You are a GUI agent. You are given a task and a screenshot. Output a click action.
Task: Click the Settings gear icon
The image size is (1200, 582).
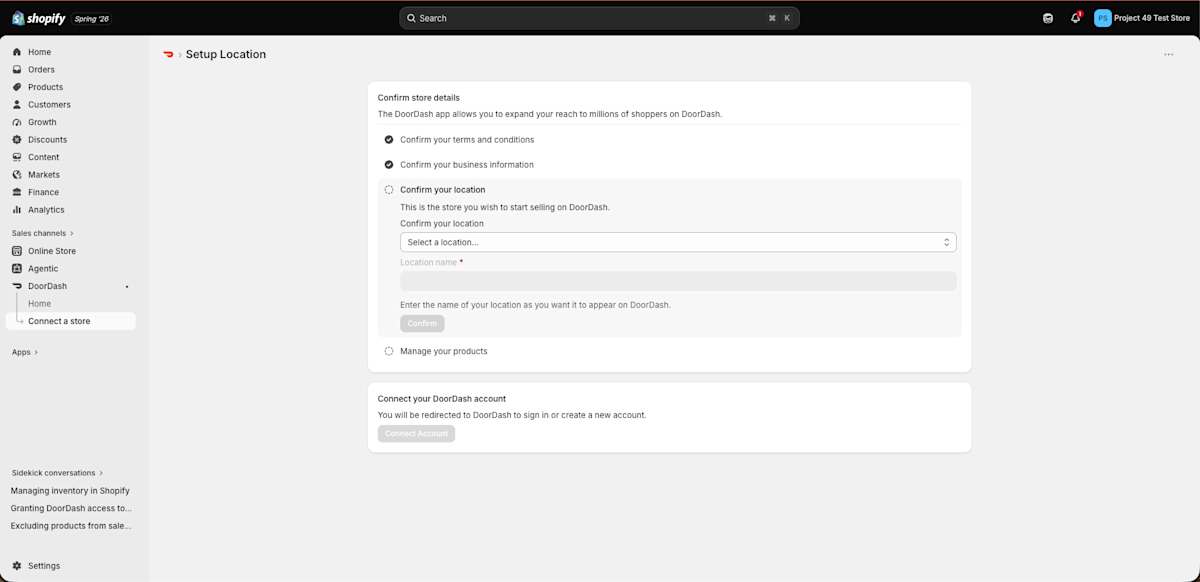coord(17,566)
